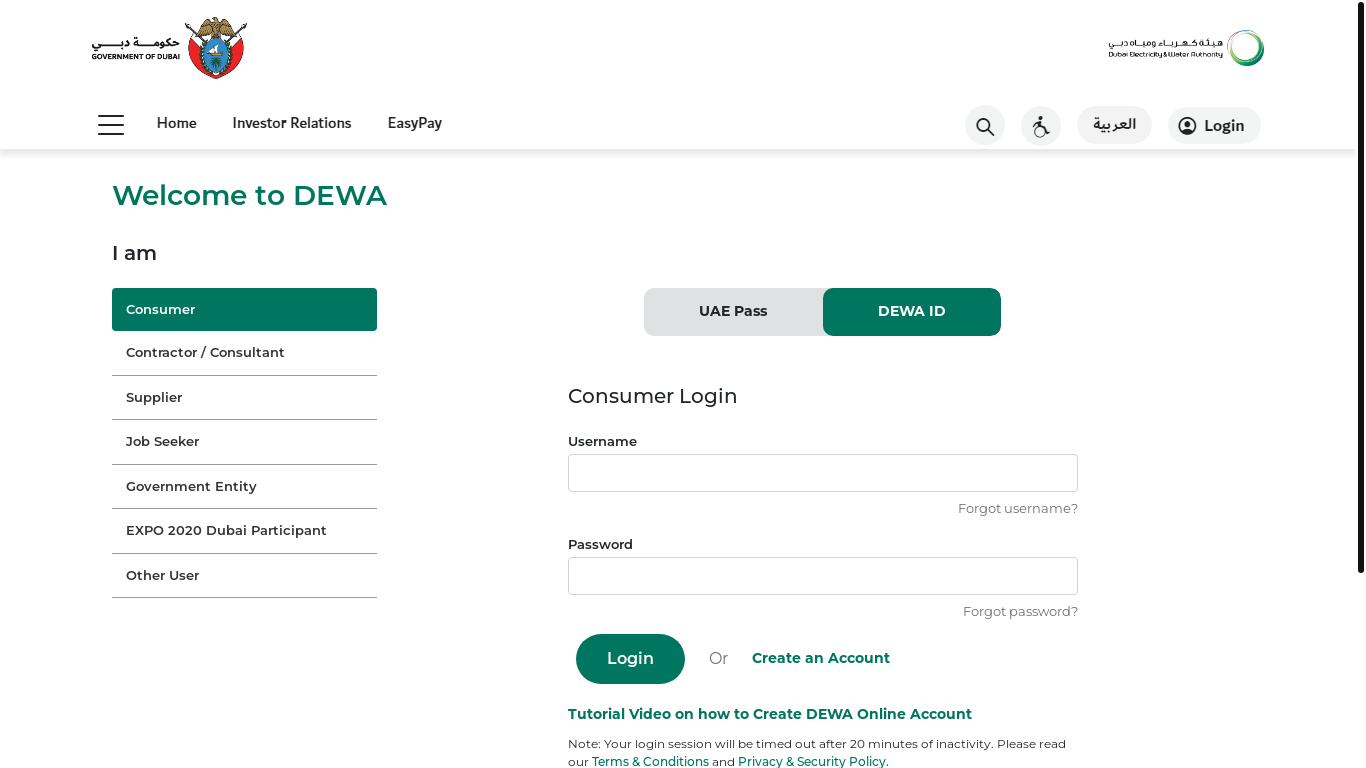The width and height of the screenshot is (1366, 768).
Task: Open the Create an Account link
Action: pos(820,658)
